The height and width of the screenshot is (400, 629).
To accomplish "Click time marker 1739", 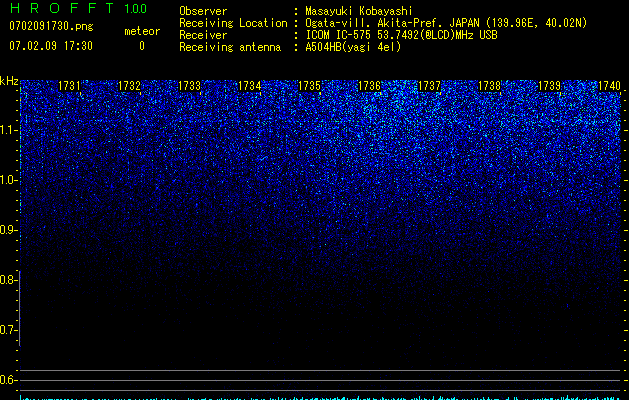I will 550,86.
